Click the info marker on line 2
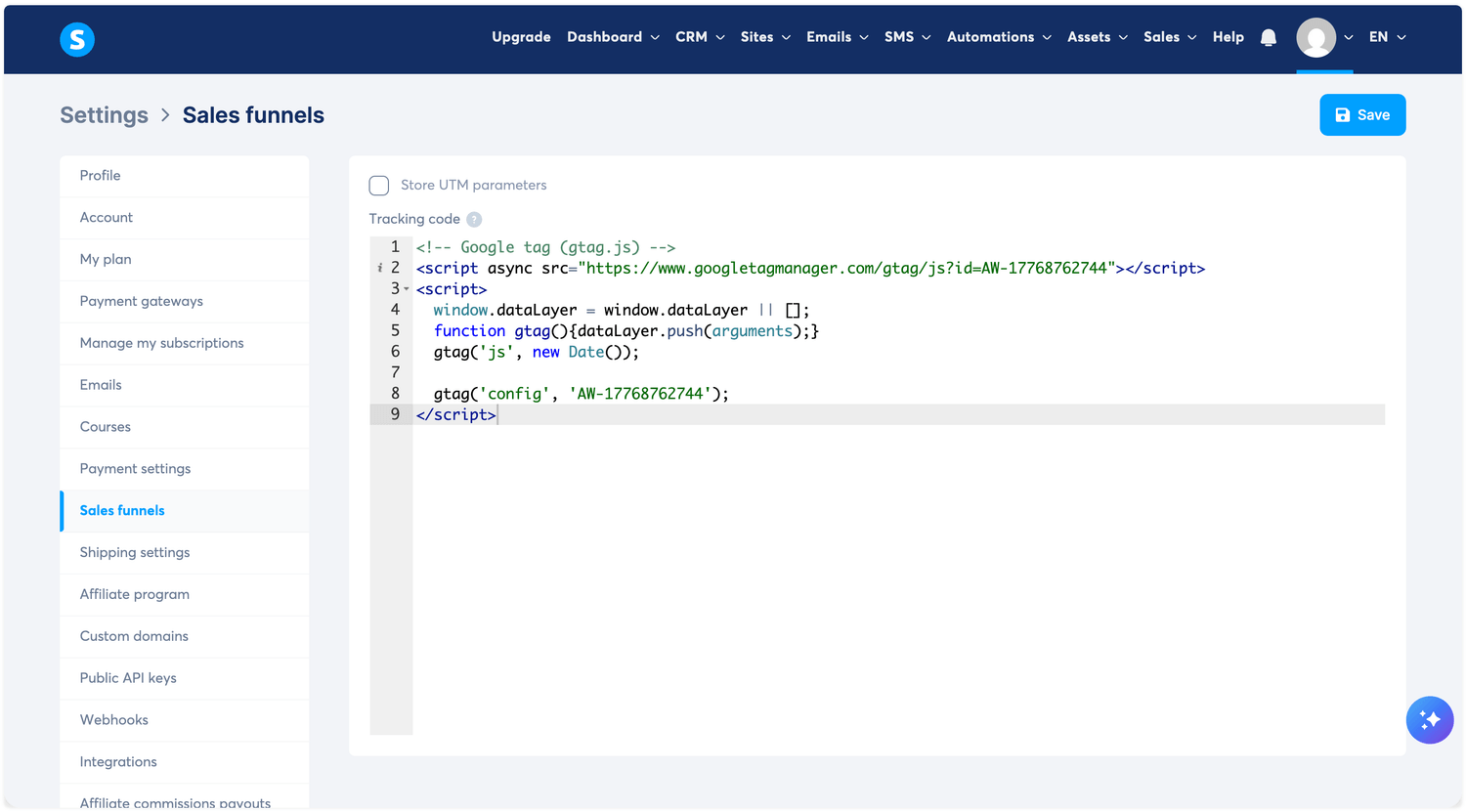This screenshot has height=812, width=1466. [380, 268]
